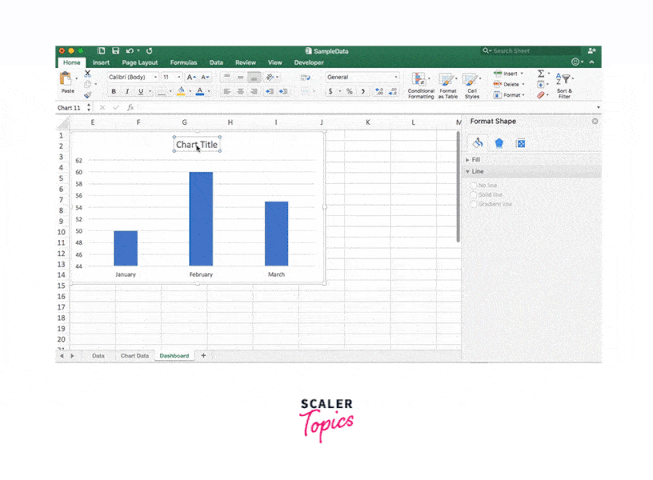Screen dimensions: 653x480
Task: Toggle bold formatting button
Action: click(114, 92)
